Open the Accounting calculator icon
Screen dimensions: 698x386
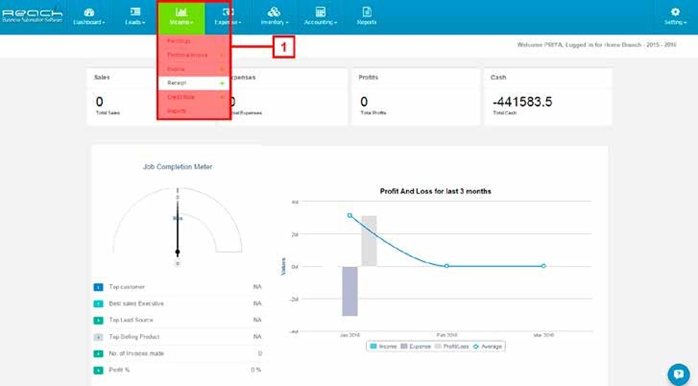pos(320,12)
